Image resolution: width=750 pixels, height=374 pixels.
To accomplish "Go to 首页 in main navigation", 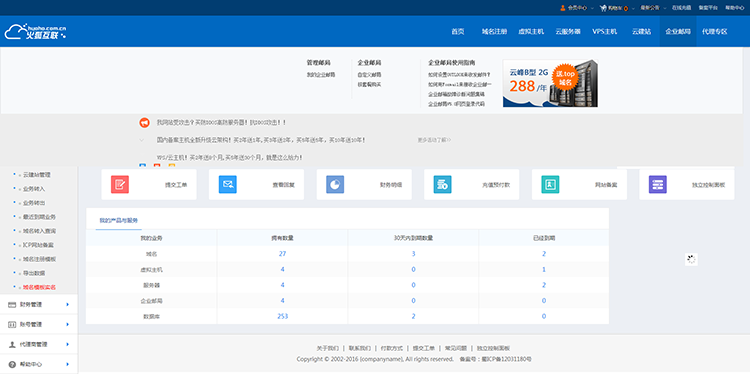I will point(458,32).
